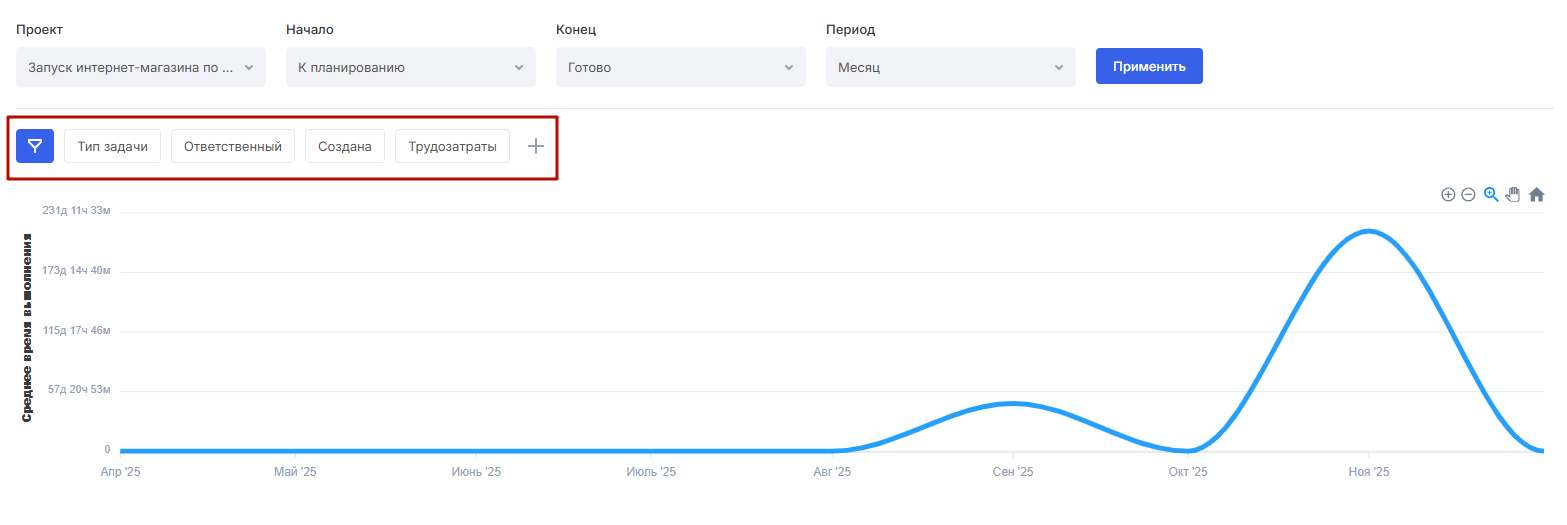This screenshot has width=1567, height=525.
Task: Zoom in on the chart
Action: coord(1447,195)
